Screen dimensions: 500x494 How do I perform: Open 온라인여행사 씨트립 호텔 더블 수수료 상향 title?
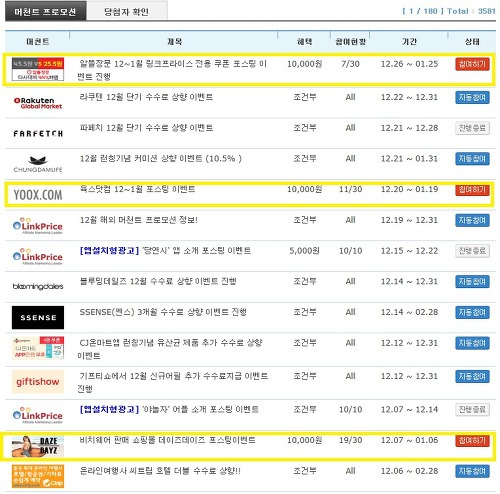pyautogui.click(x=160, y=471)
